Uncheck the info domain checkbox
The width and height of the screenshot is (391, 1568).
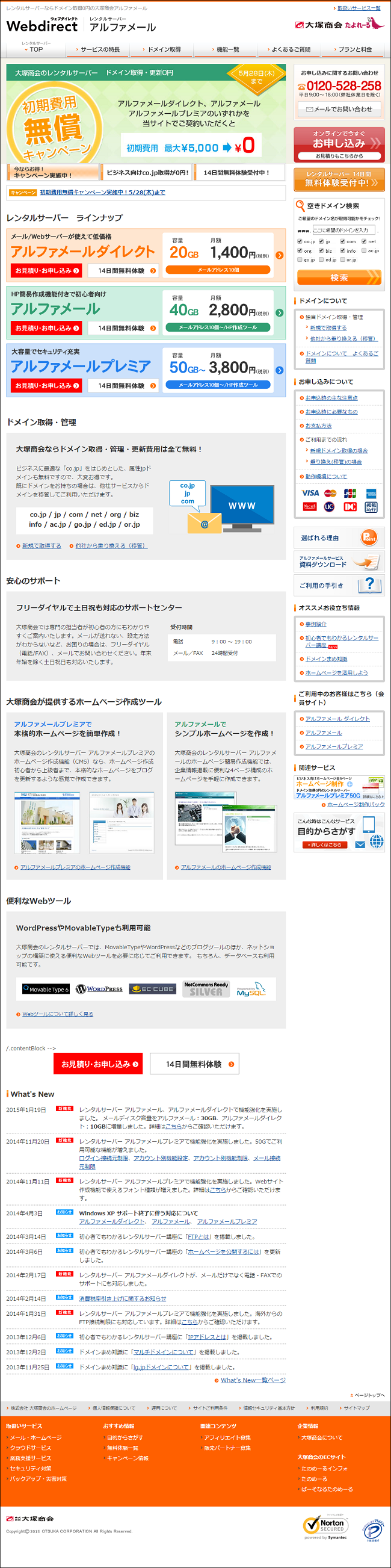(342, 250)
